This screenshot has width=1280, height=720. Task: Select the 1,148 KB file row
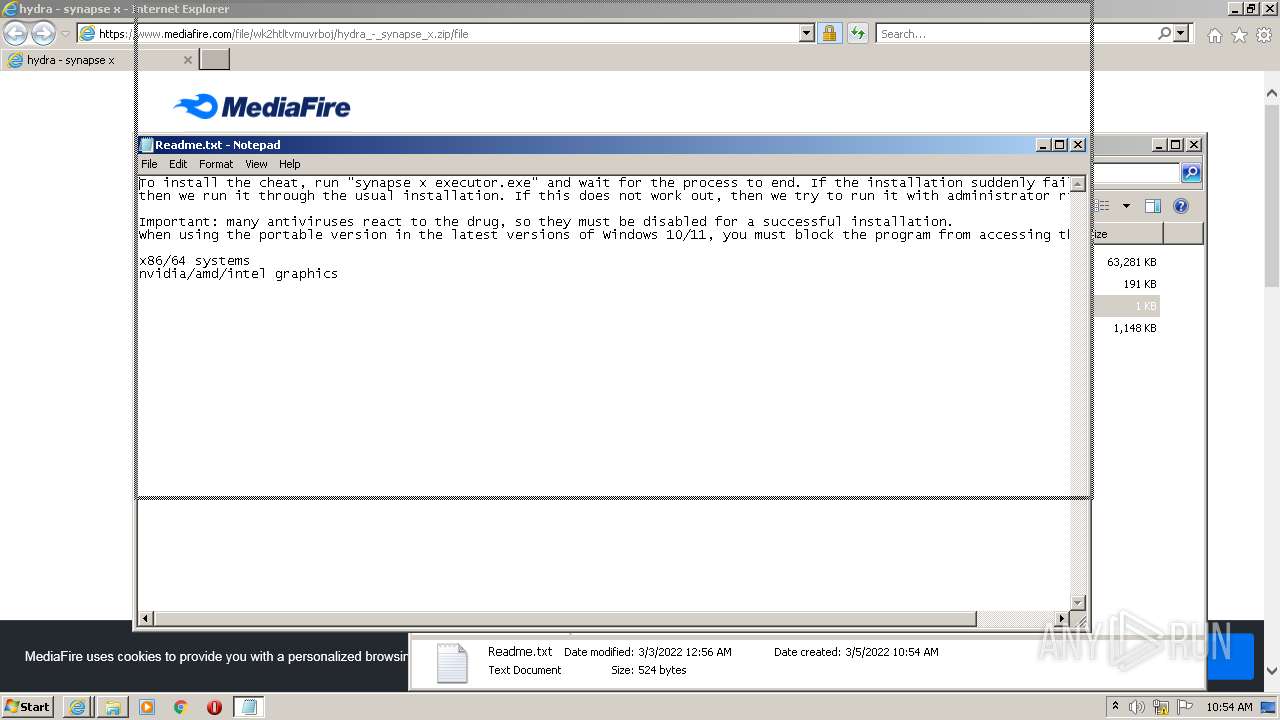pyautogui.click(x=1128, y=328)
